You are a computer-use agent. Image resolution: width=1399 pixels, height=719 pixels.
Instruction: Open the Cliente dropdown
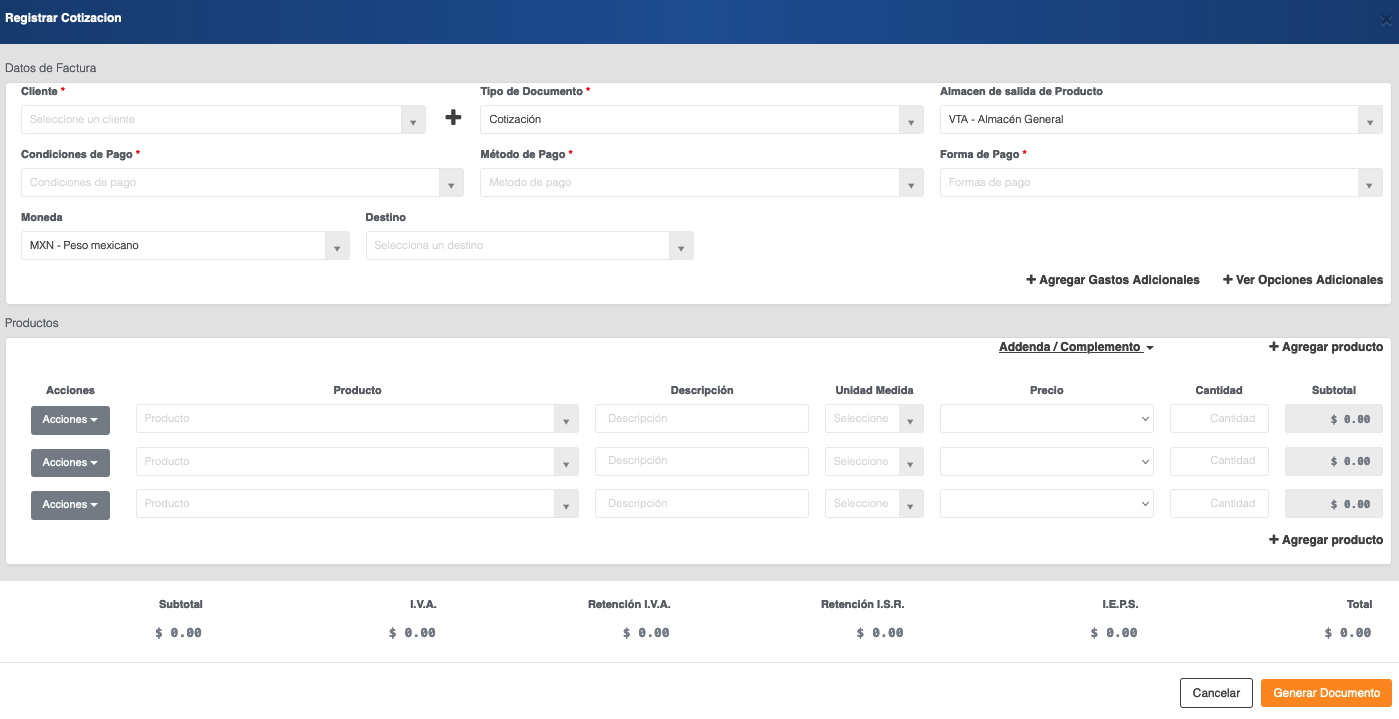(x=223, y=120)
